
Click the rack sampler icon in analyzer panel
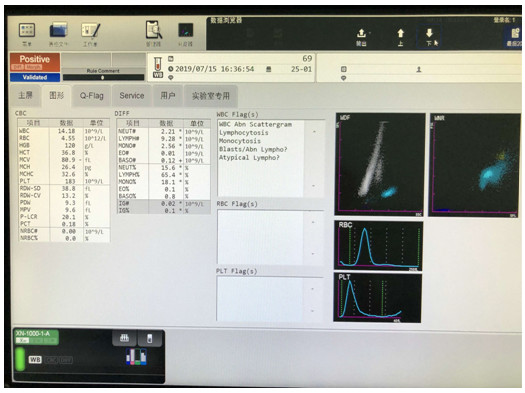pos(124,338)
